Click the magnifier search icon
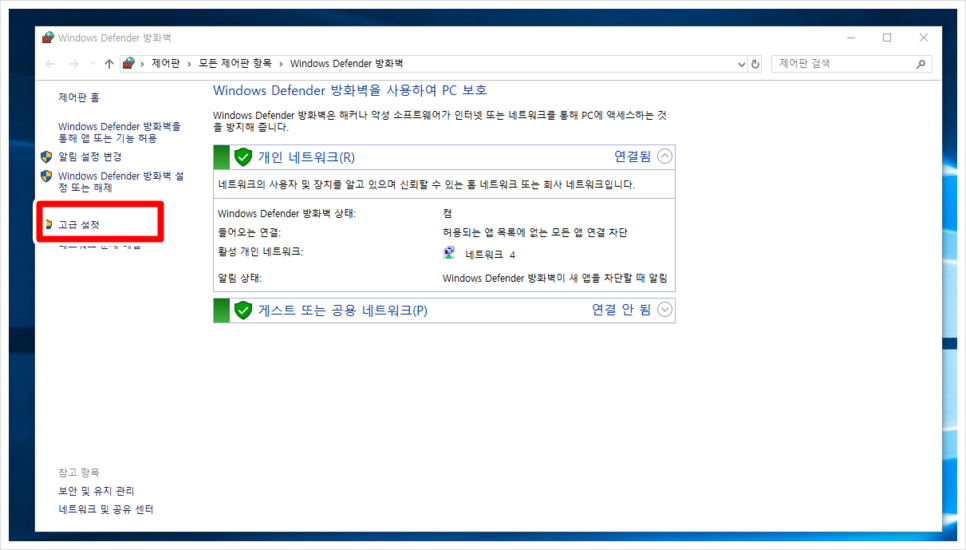966x550 pixels. pyautogui.click(x=920, y=63)
